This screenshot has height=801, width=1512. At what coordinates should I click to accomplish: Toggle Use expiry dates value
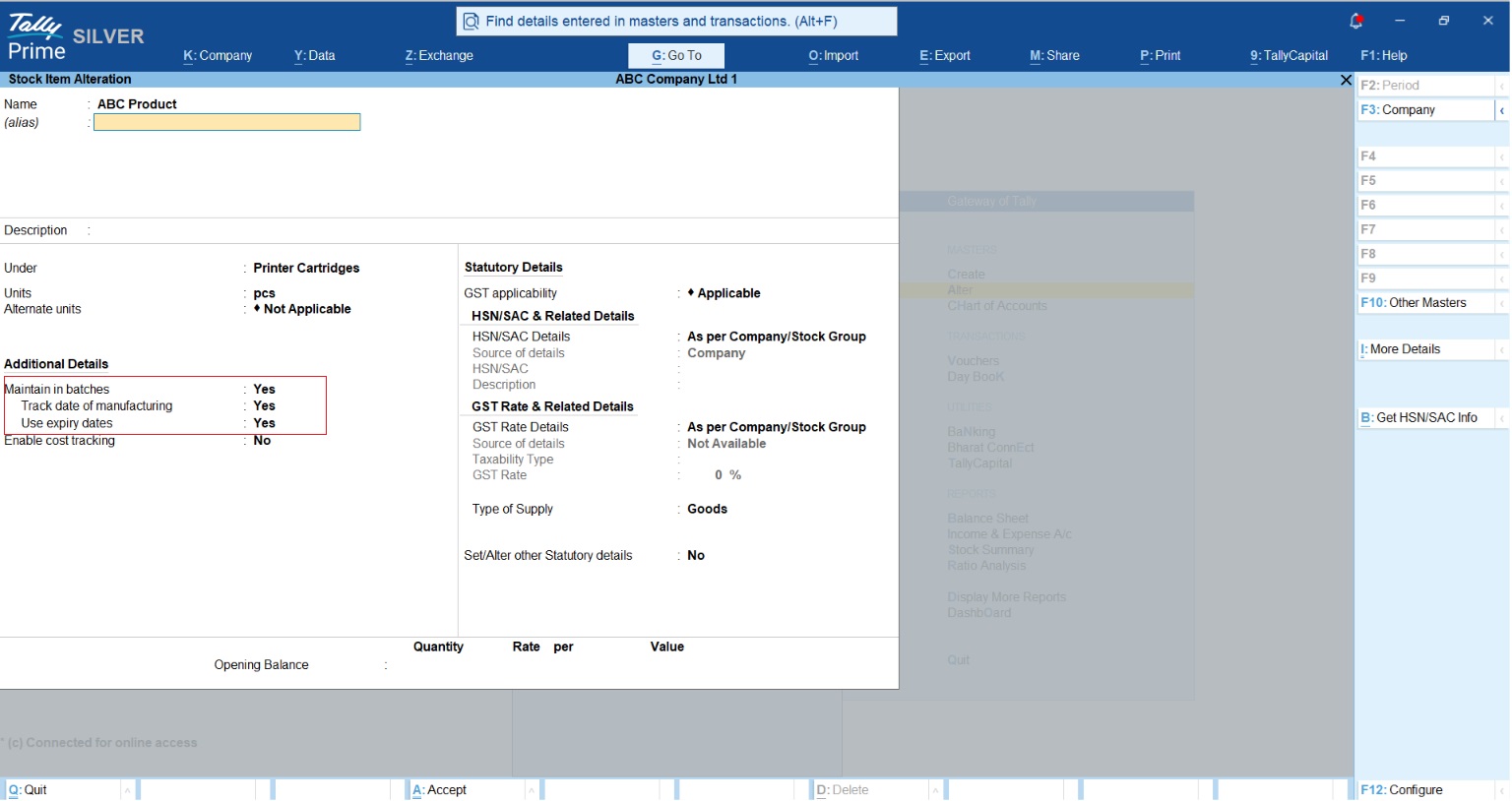265,423
